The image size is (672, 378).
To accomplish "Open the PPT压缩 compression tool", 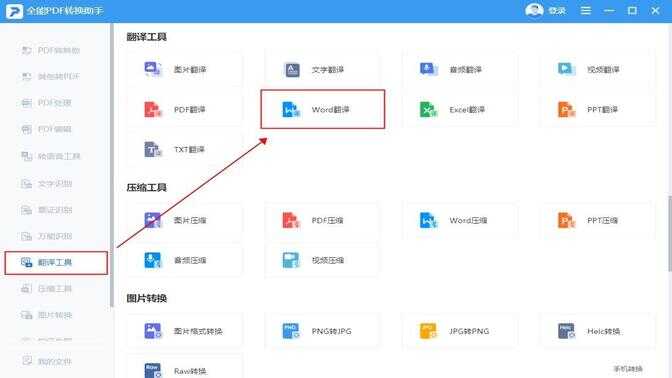I will click(598, 220).
